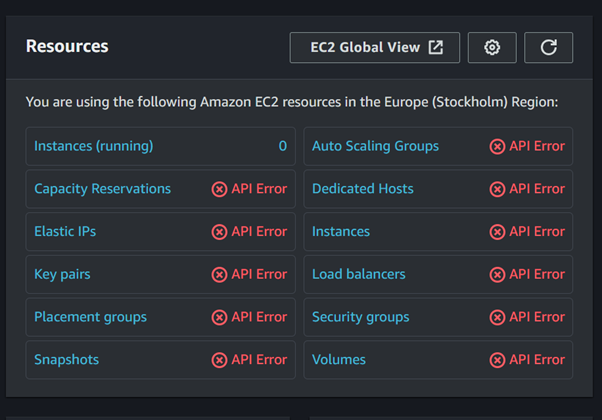Open the Key pairs link
This screenshot has width=602, height=420.
click(62, 274)
